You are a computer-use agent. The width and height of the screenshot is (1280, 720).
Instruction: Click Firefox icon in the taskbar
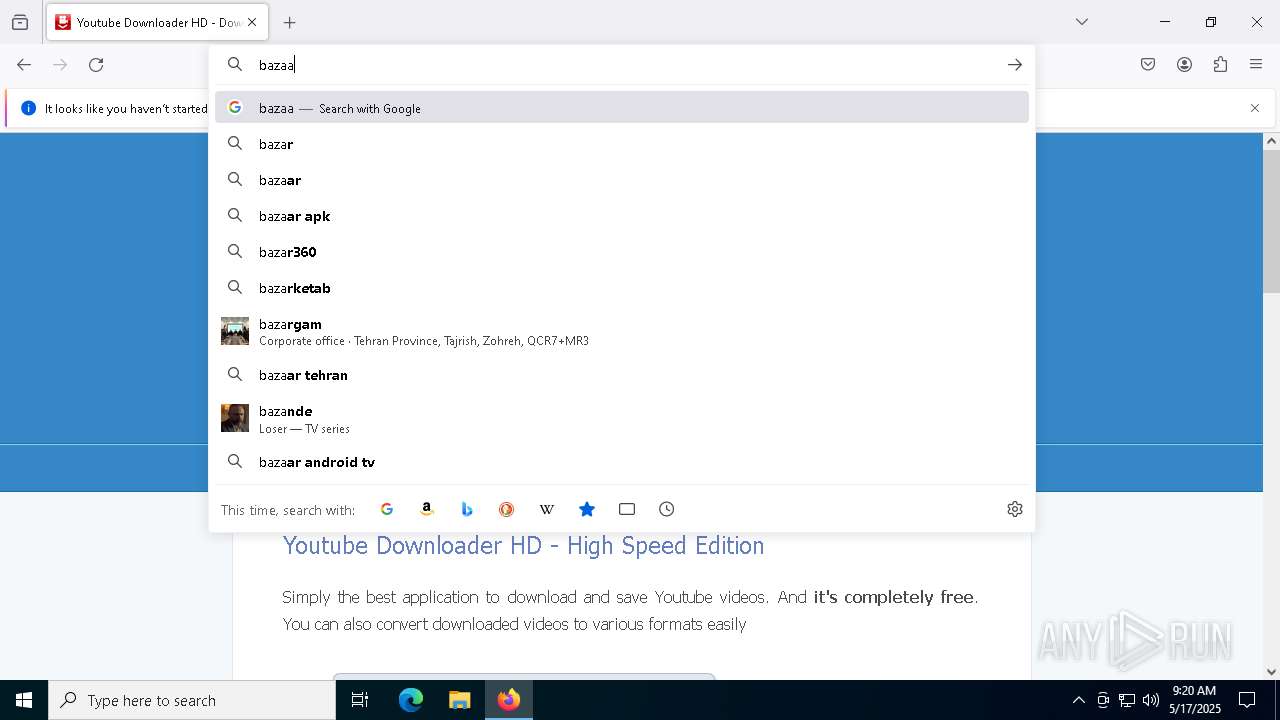pos(509,700)
